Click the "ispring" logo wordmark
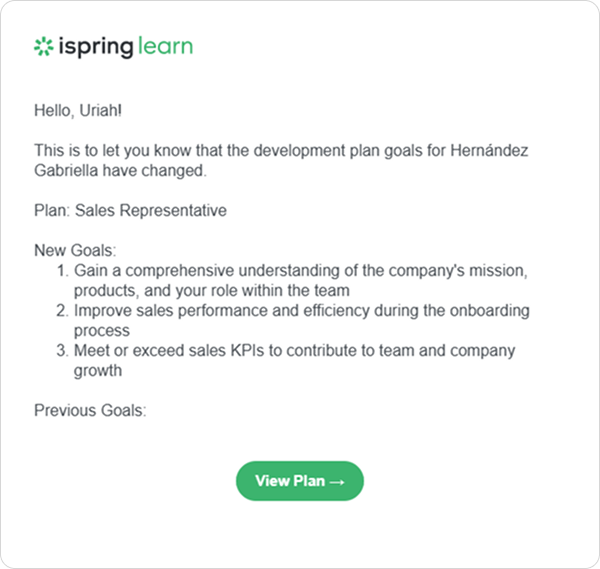The width and height of the screenshot is (600, 569). (96, 47)
